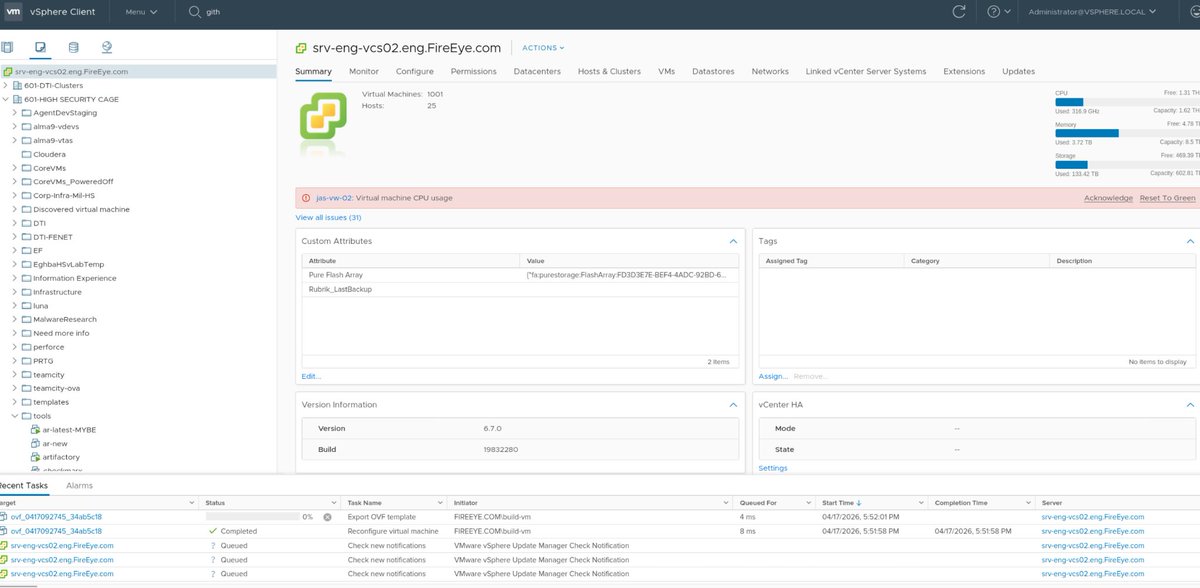Viewport: 1200px width, 588px height.
Task: Select the Pure Flash Array attribute row
Action: pos(520,274)
